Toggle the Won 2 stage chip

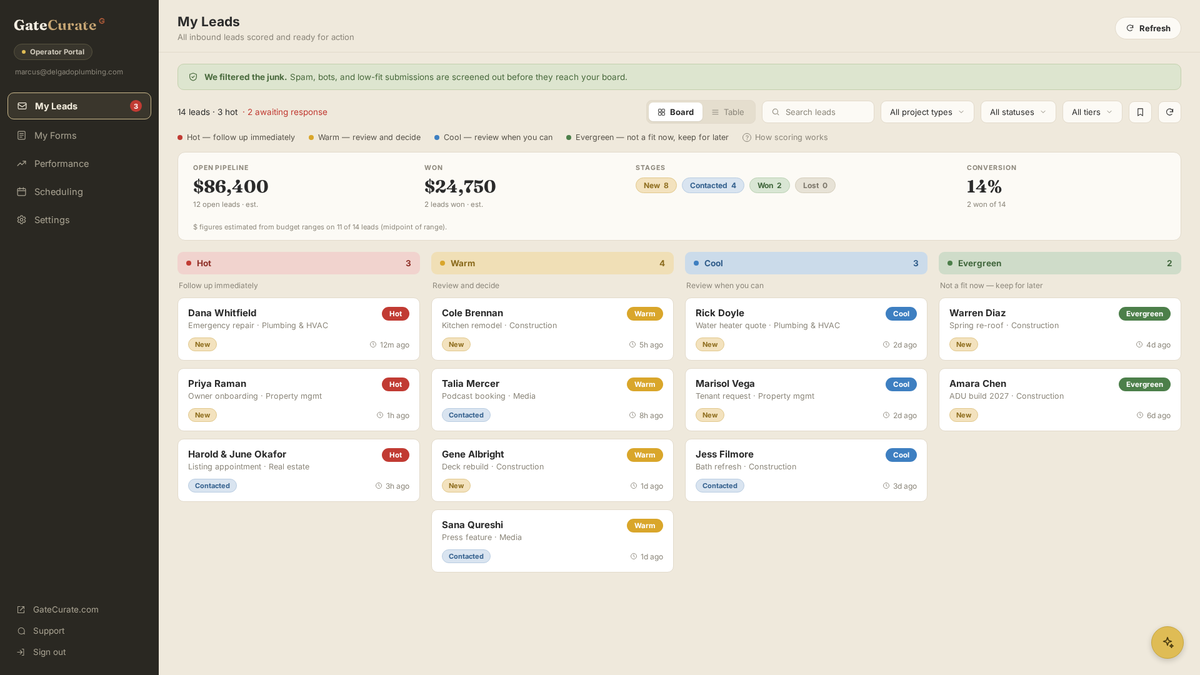[x=769, y=185]
